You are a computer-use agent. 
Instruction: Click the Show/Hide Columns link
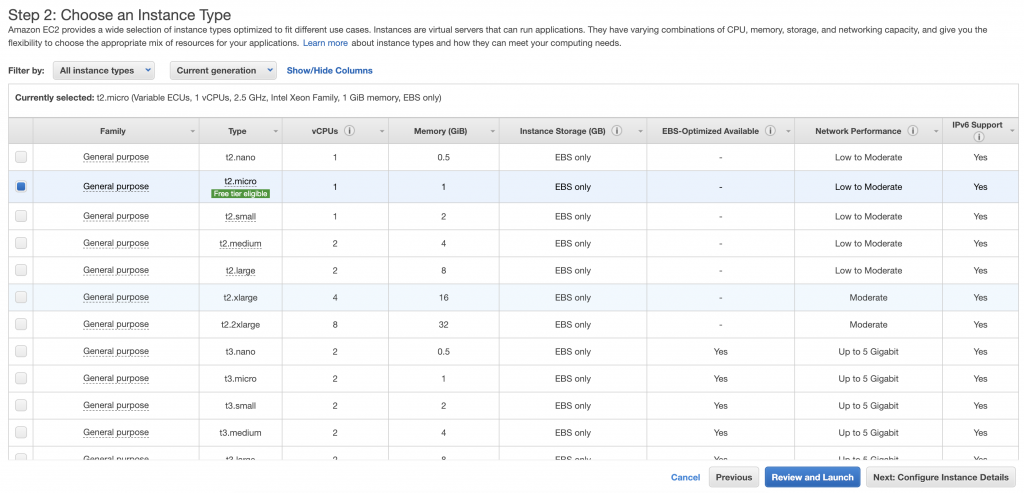tap(330, 71)
